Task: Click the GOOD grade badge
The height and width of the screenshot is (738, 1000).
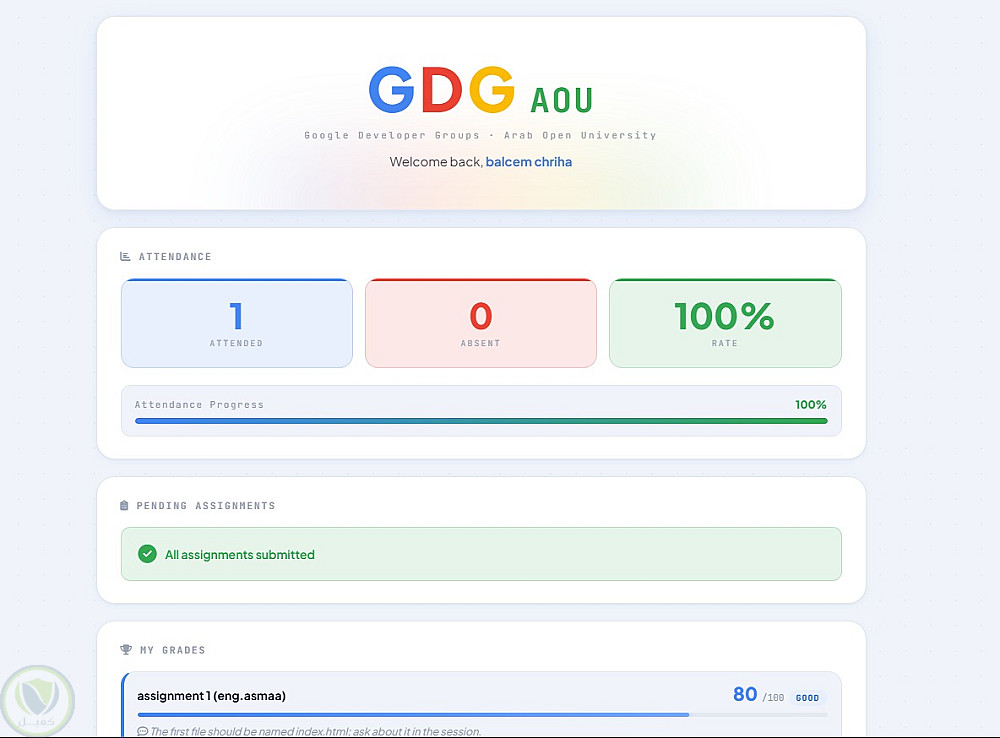Action: pyautogui.click(x=807, y=698)
